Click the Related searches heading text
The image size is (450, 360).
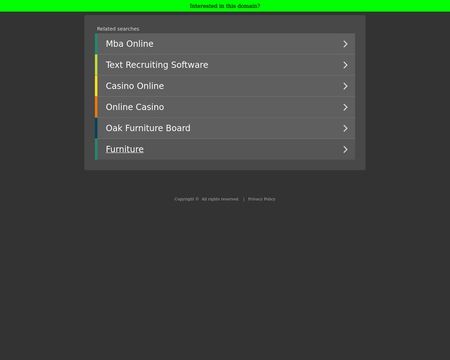tap(118, 29)
